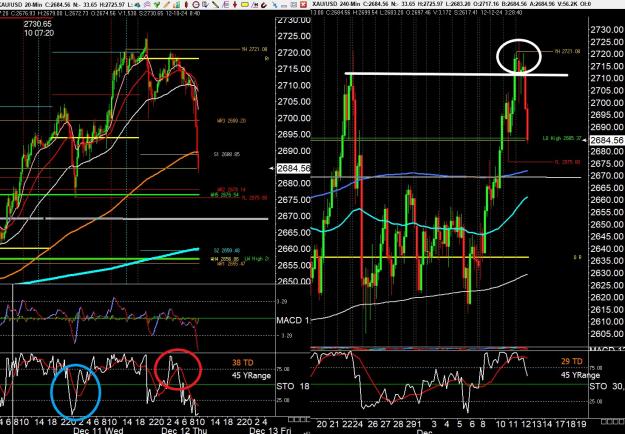This screenshot has height=434, width=625.
Task: Select the pencil drawing tool
Action: pyautogui.click(x=166, y=5)
